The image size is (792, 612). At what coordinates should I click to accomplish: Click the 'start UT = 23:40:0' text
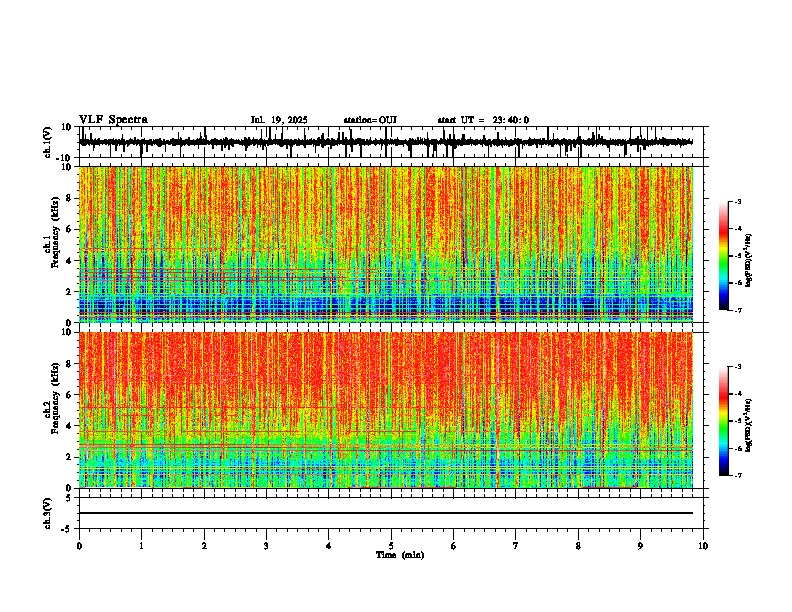tap(483, 120)
